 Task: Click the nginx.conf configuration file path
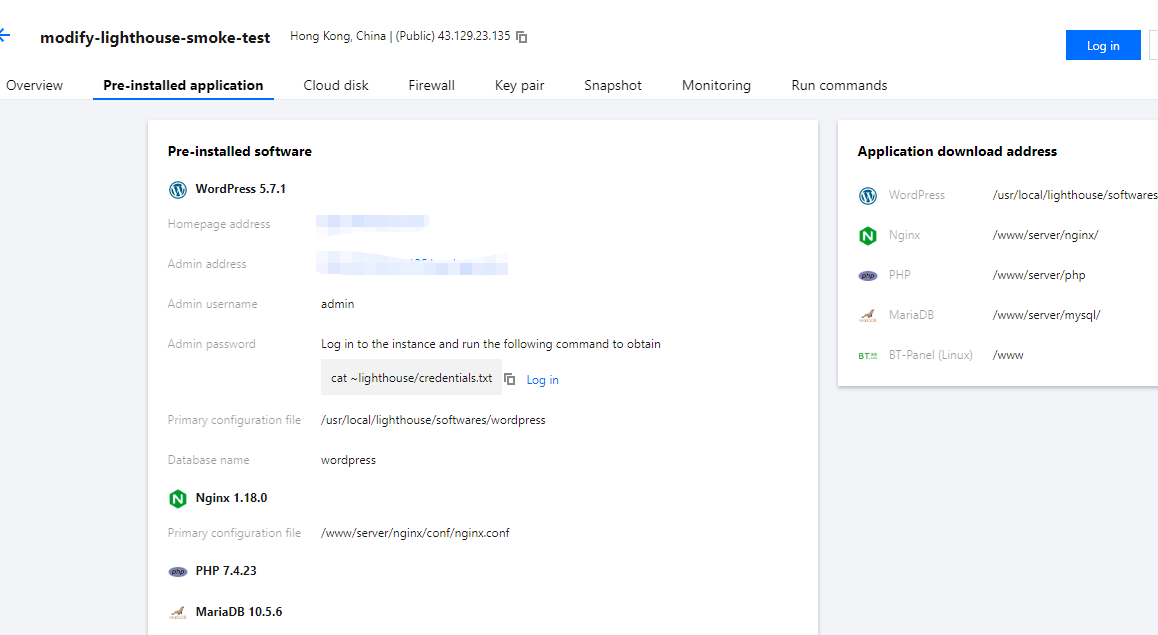(415, 533)
